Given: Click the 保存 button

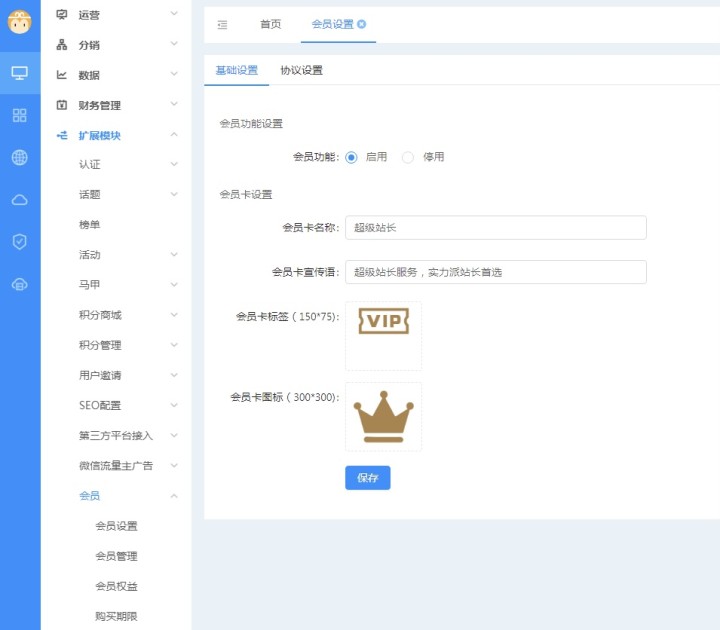Looking at the screenshot, I should (368, 478).
